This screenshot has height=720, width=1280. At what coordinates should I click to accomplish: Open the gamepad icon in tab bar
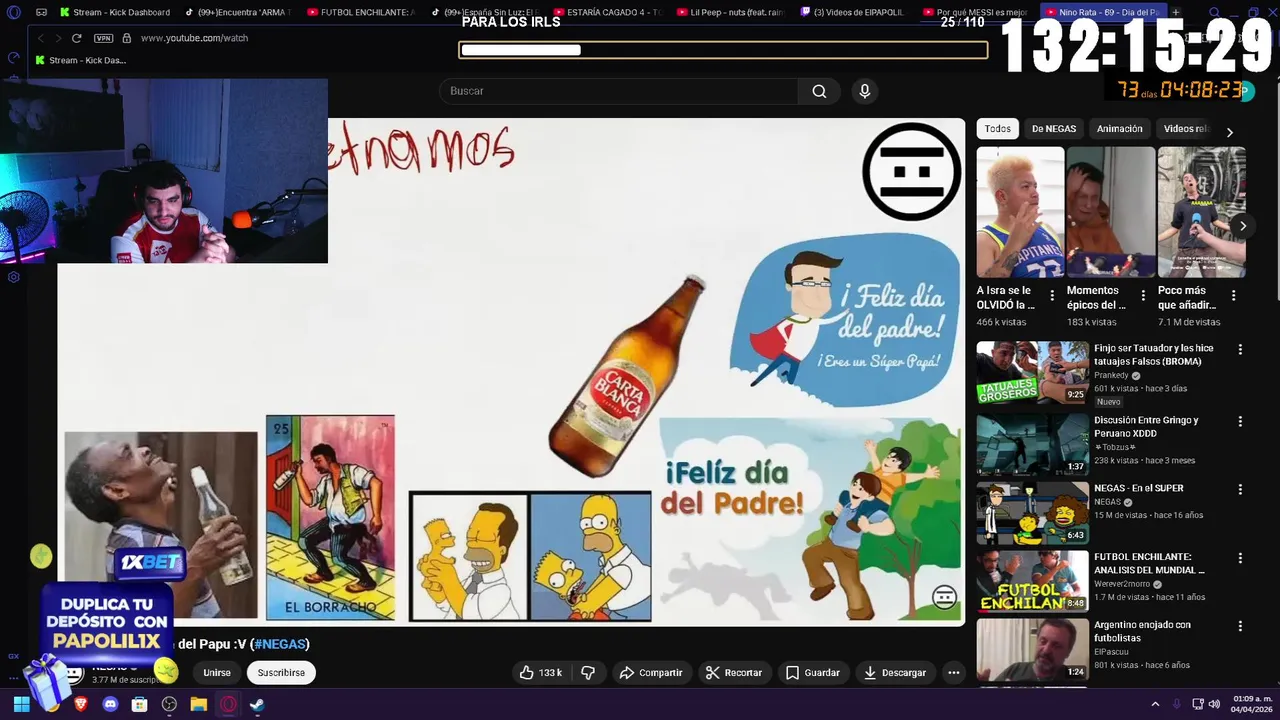tap(41, 12)
